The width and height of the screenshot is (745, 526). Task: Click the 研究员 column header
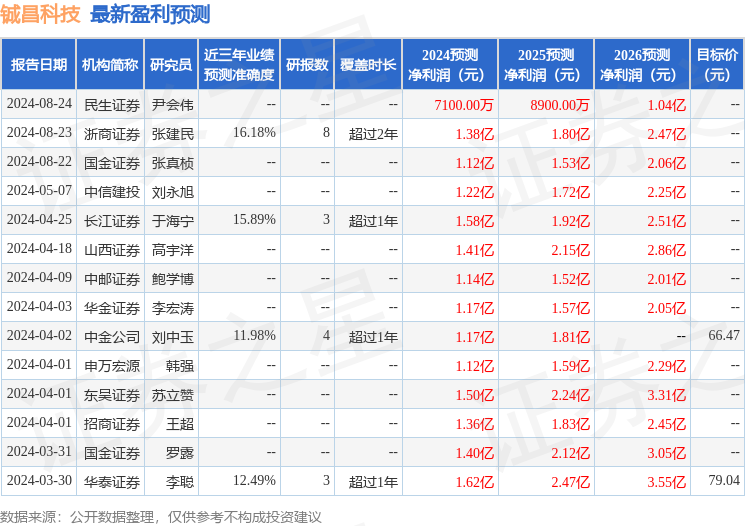[x=171, y=65]
